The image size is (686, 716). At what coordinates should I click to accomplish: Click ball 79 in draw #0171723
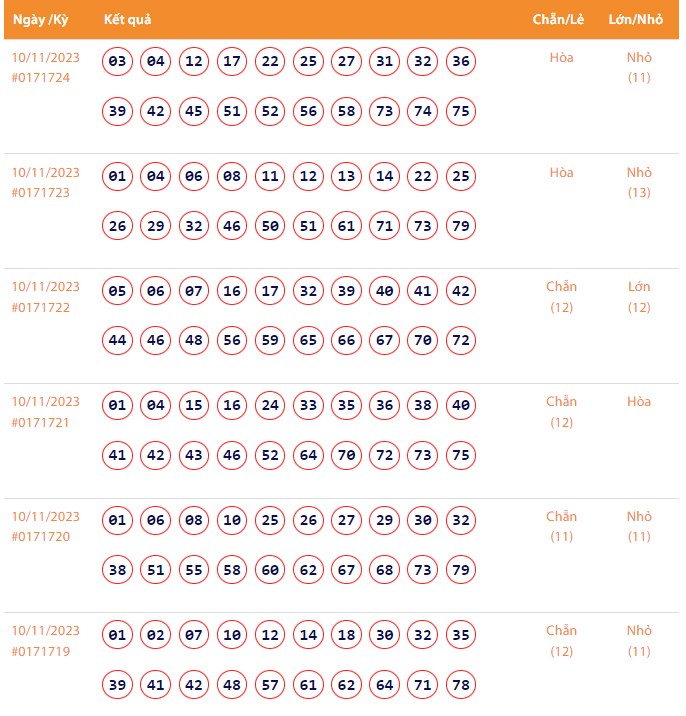pyautogui.click(x=461, y=227)
